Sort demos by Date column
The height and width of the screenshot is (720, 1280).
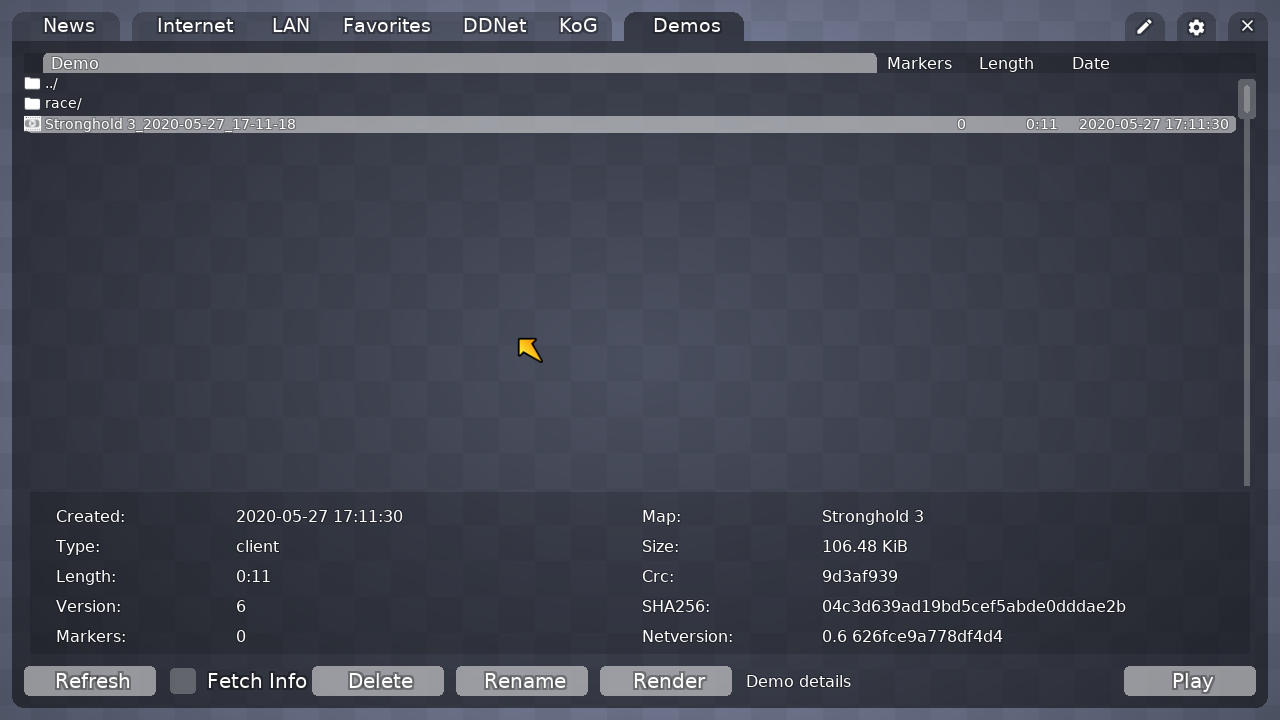(1090, 63)
